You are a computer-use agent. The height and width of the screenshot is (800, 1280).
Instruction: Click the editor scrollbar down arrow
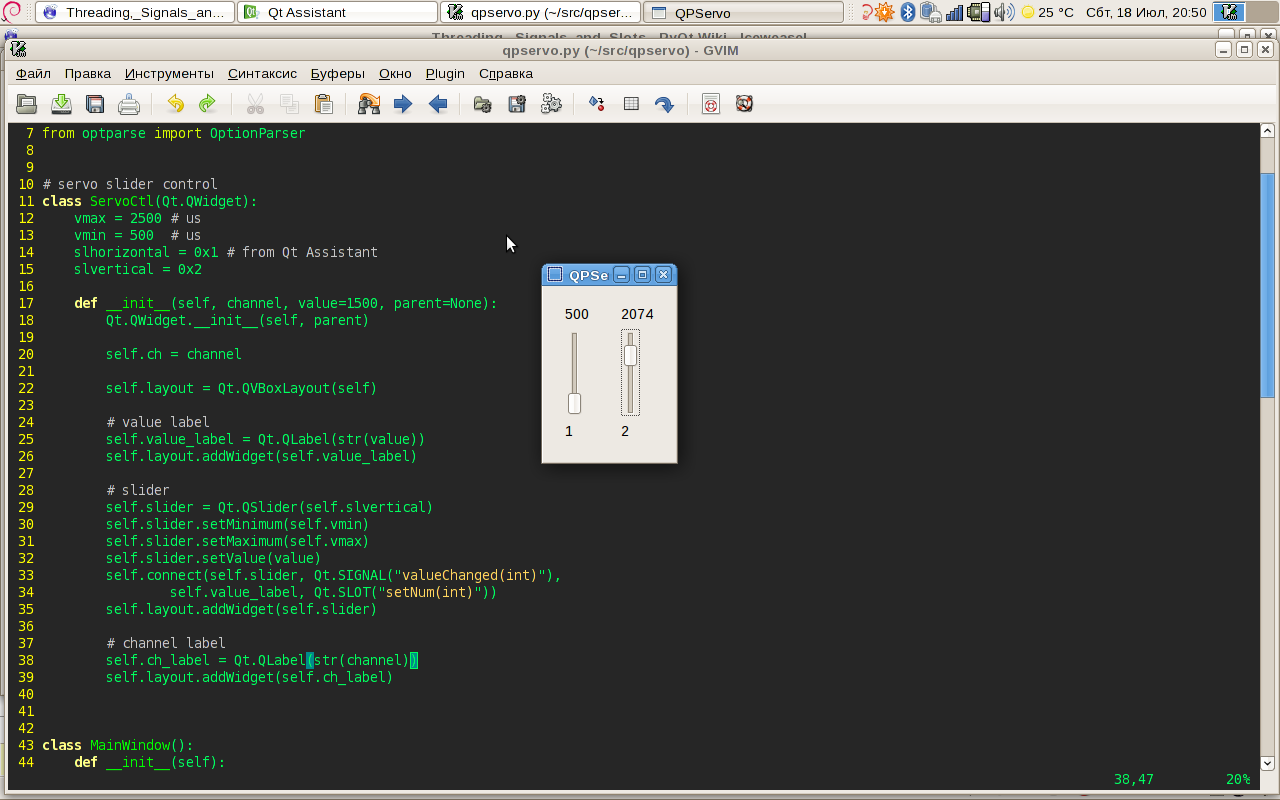[1267, 763]
